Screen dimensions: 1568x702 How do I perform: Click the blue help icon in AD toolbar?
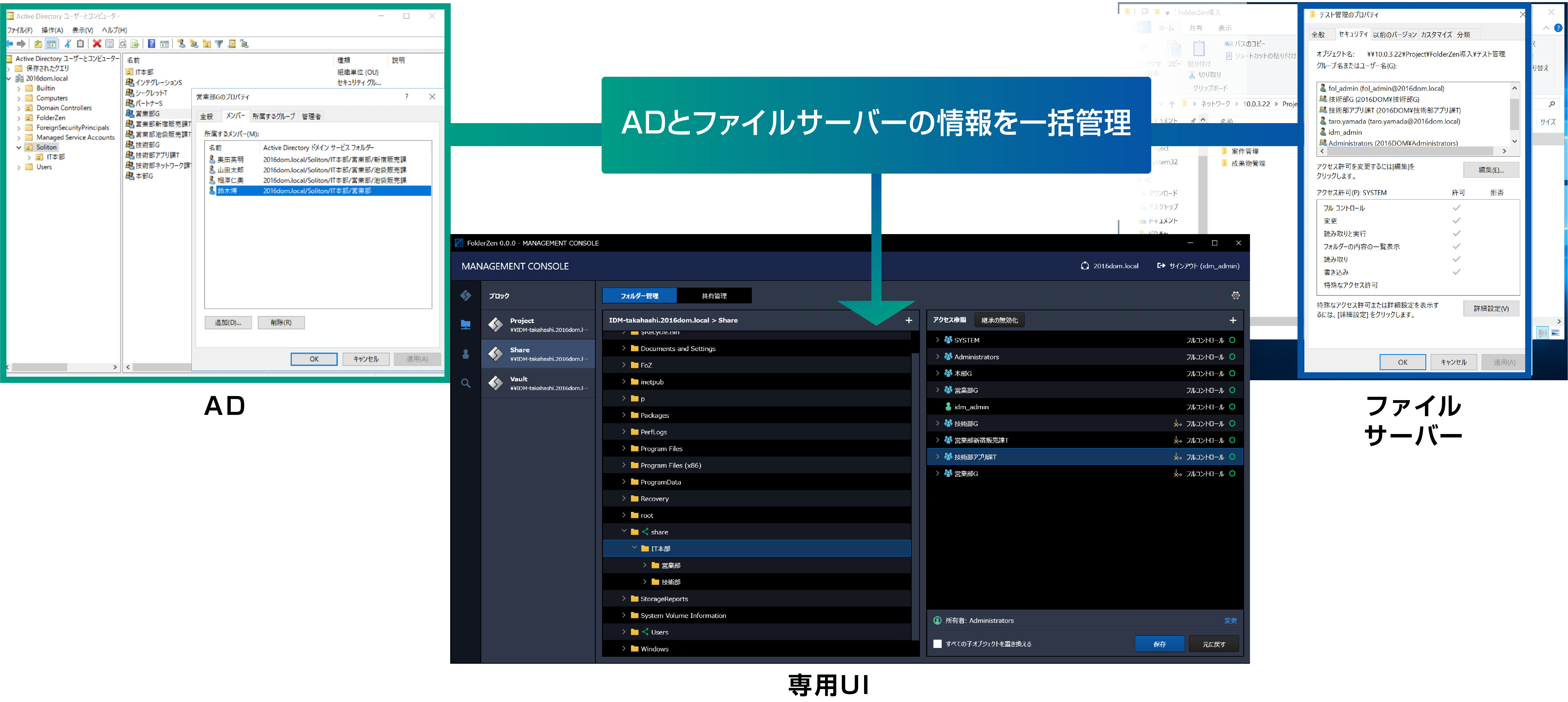pyautogui.click(x=152, y=44)
